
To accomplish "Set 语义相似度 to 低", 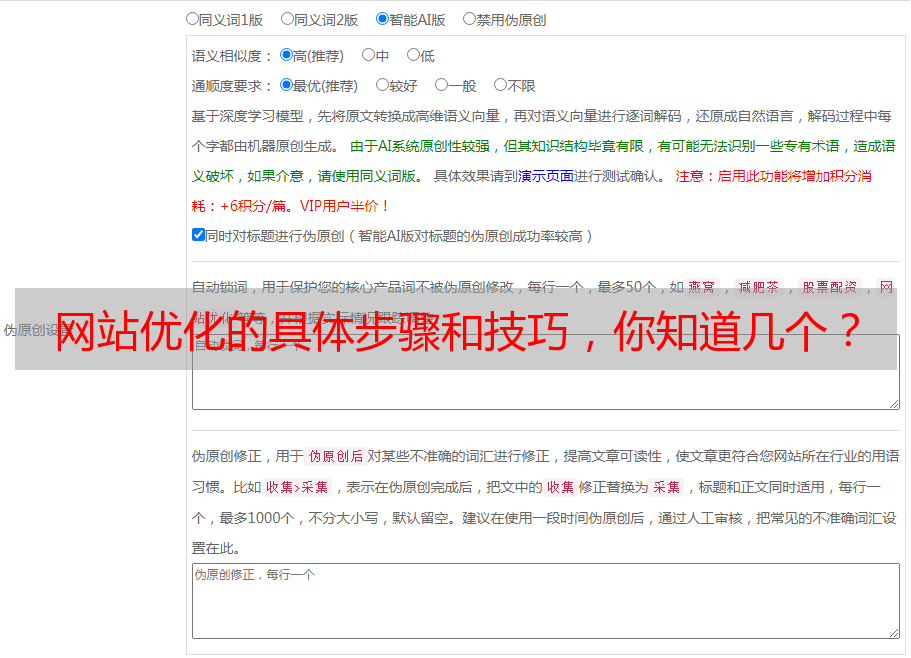I will [x=413, y=55].
